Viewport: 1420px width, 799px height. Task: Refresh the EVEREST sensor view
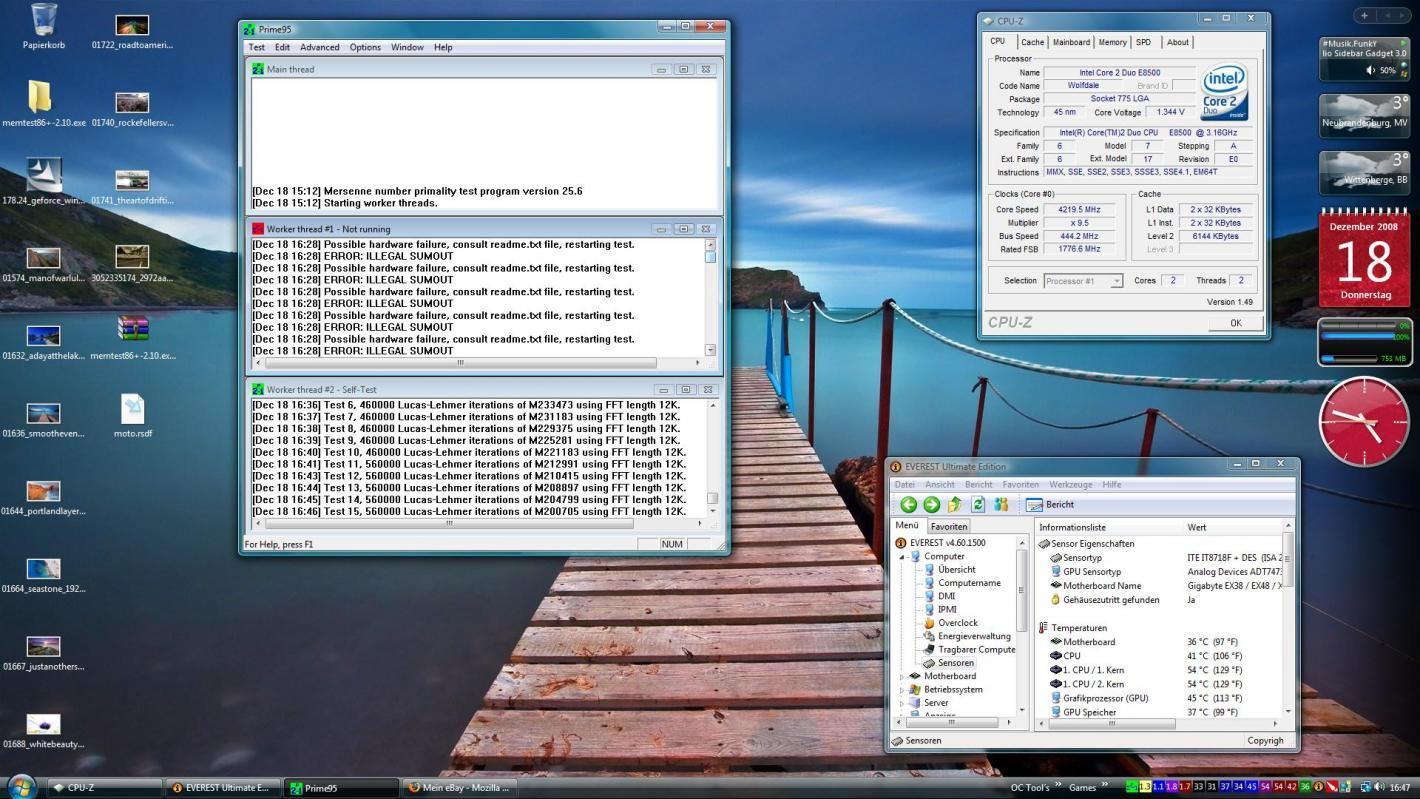(978, 505)
